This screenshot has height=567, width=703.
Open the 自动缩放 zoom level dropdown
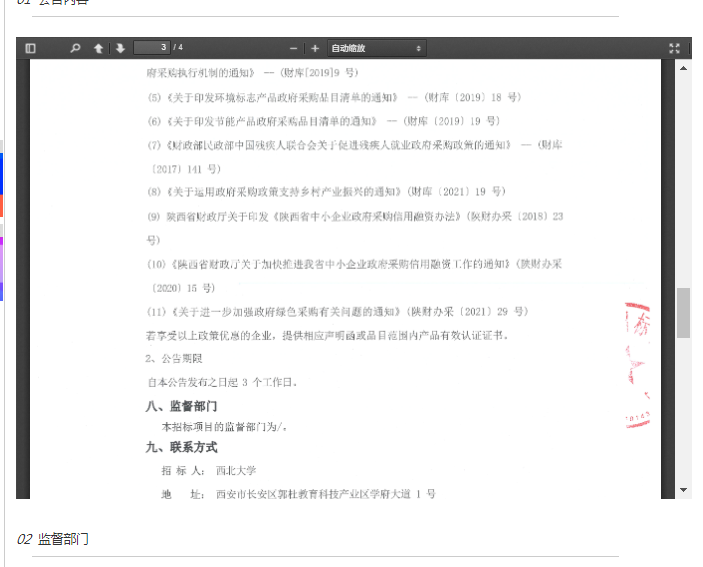[x=377, y=48]
